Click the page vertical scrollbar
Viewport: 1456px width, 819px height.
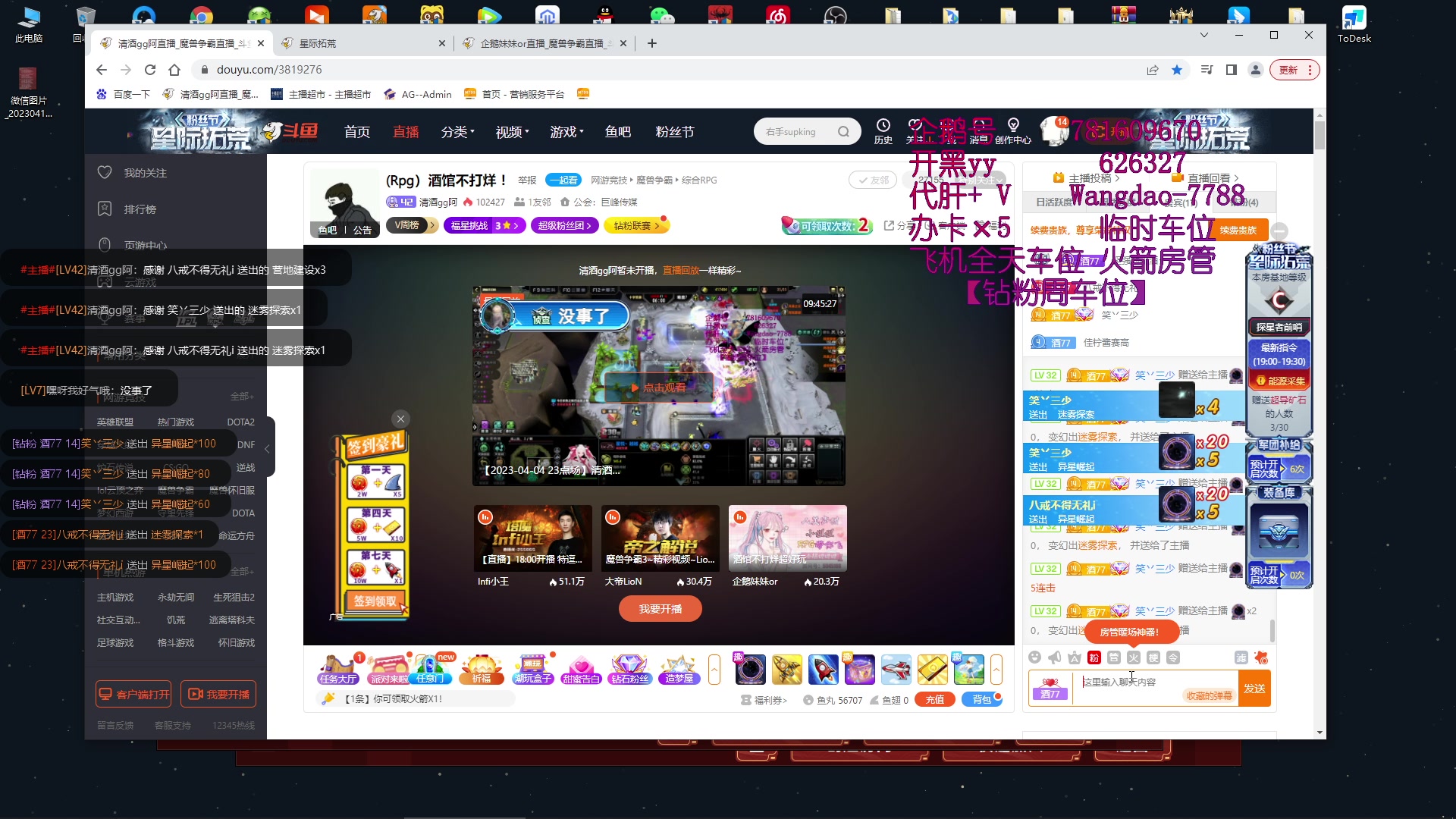pyautogui.click(x=1319, y=135)
